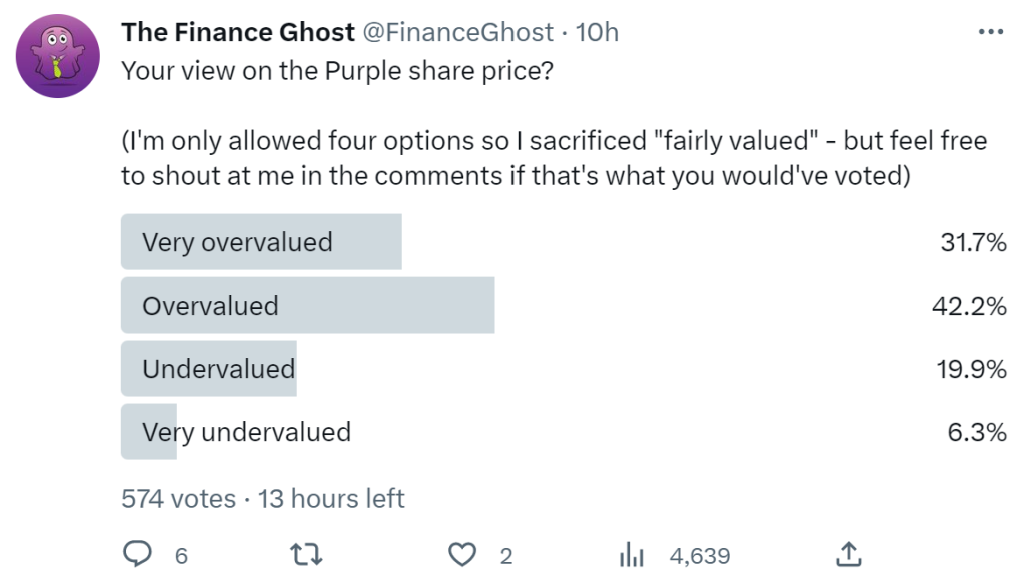Select the Very overvalued poll option
The height and width of the screenshot is (583, 1024).
pos(237,242)
